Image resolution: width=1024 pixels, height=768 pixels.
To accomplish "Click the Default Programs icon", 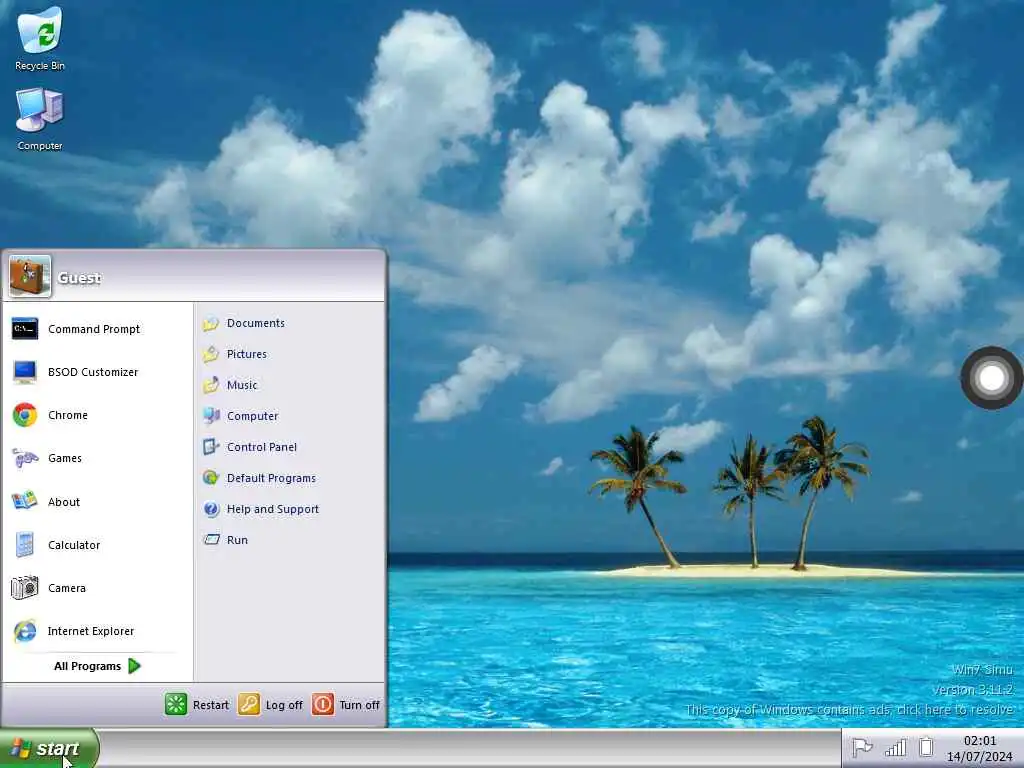I will (210, 477).
